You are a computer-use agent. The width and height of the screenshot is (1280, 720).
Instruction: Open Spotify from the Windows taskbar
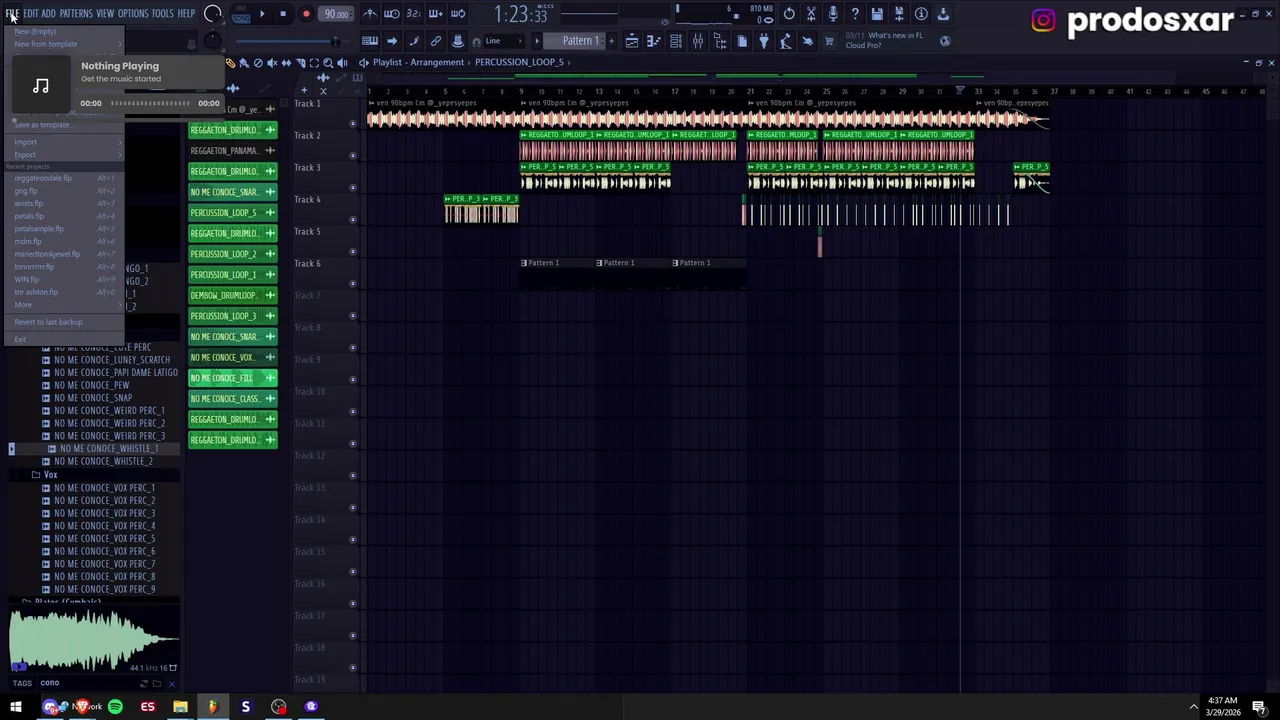tap(115, 707)
